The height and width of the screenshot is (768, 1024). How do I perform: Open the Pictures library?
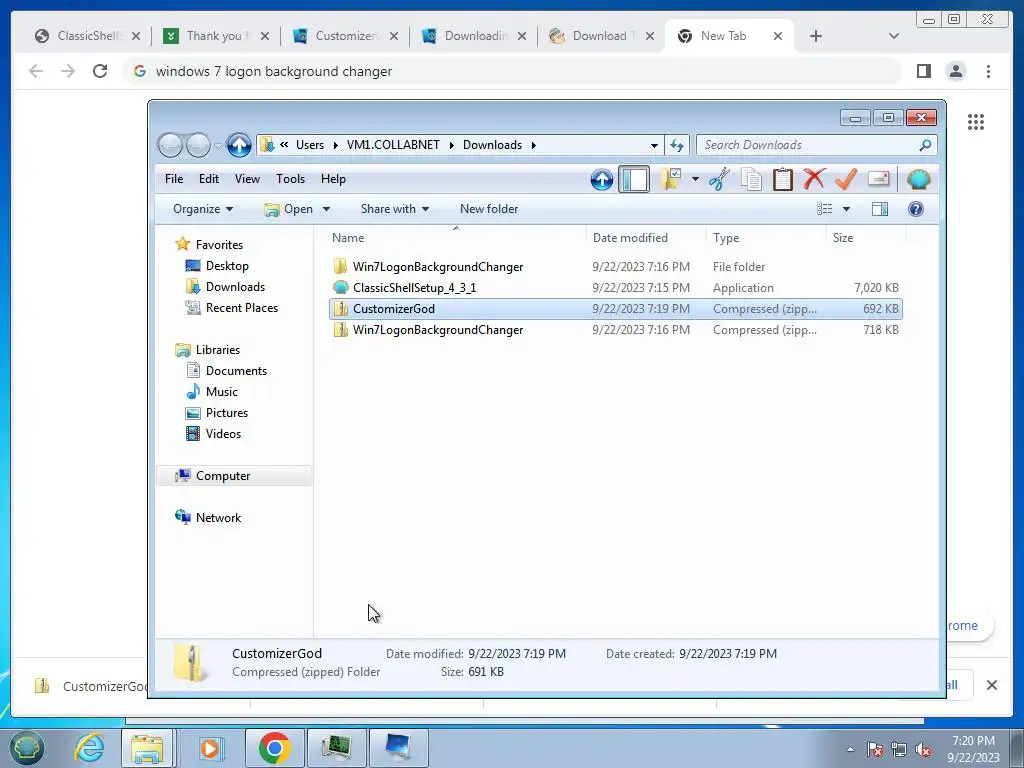227,413
